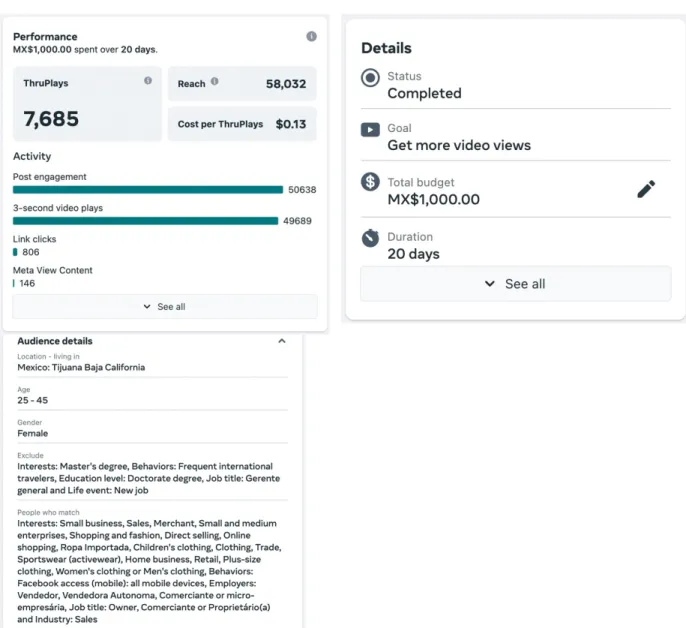Image resolution: width=686 pixels, height=628 pixels.
Task: Collapse the Audience details section
Action: [282, 341]
